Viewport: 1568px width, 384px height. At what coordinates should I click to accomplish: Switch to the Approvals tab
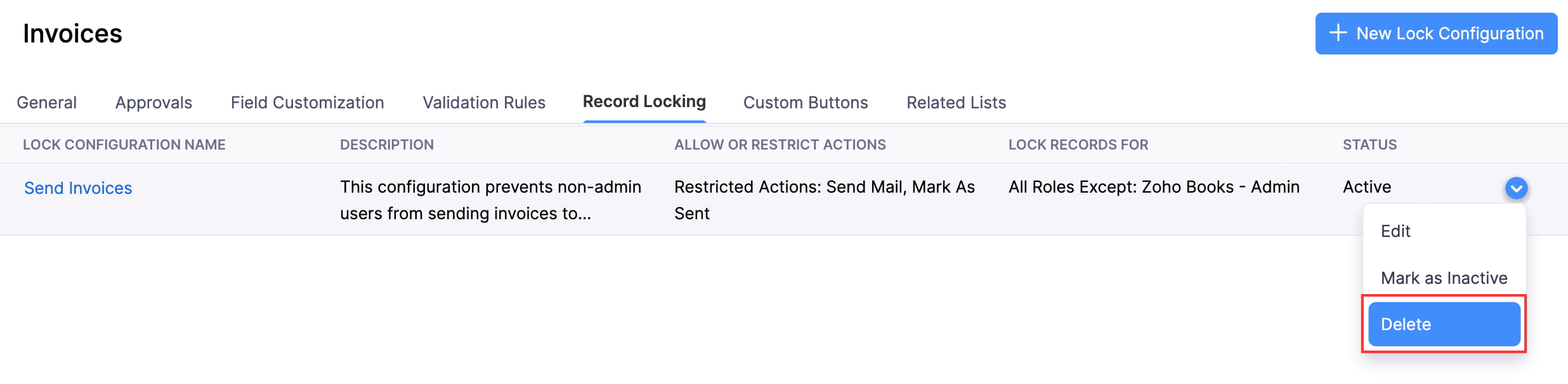coord(153,102)
